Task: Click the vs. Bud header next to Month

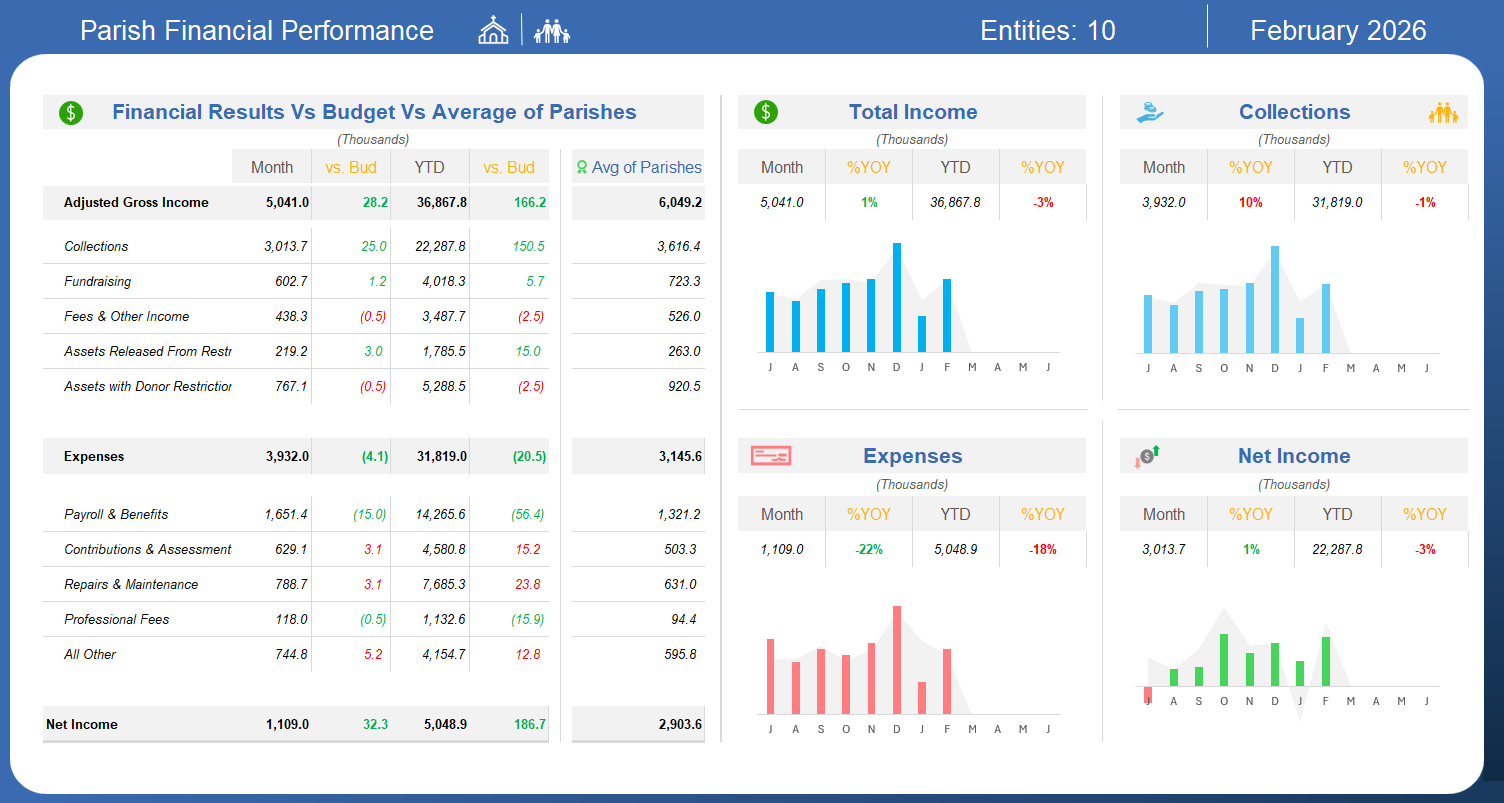Action: [x=351, y=167]
